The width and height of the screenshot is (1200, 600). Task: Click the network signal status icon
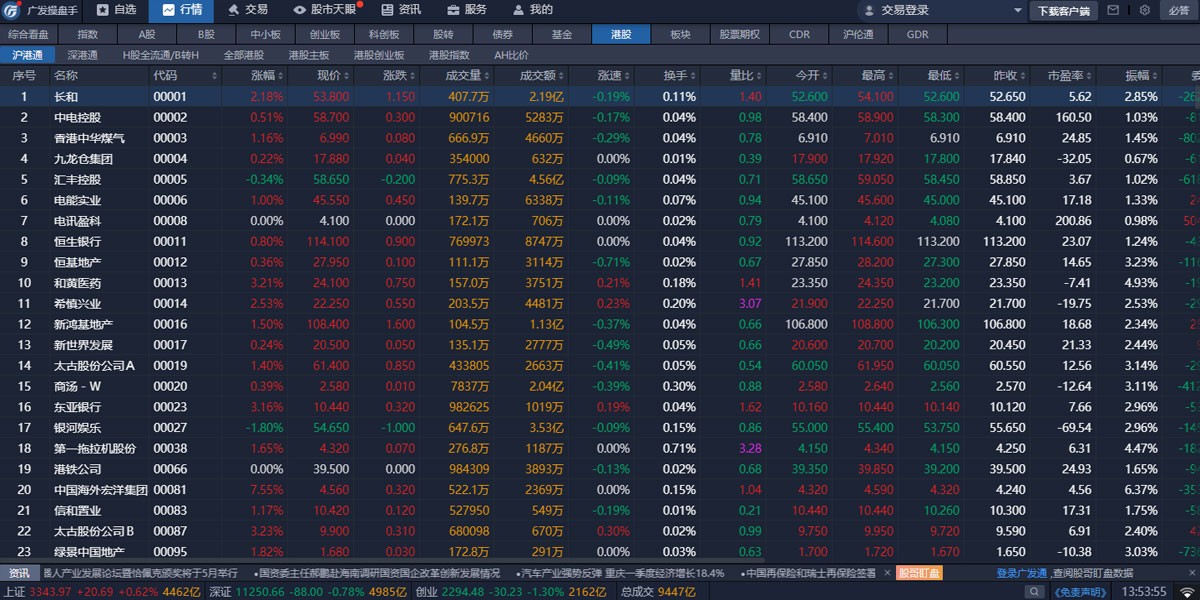(x=1186, y=592)
